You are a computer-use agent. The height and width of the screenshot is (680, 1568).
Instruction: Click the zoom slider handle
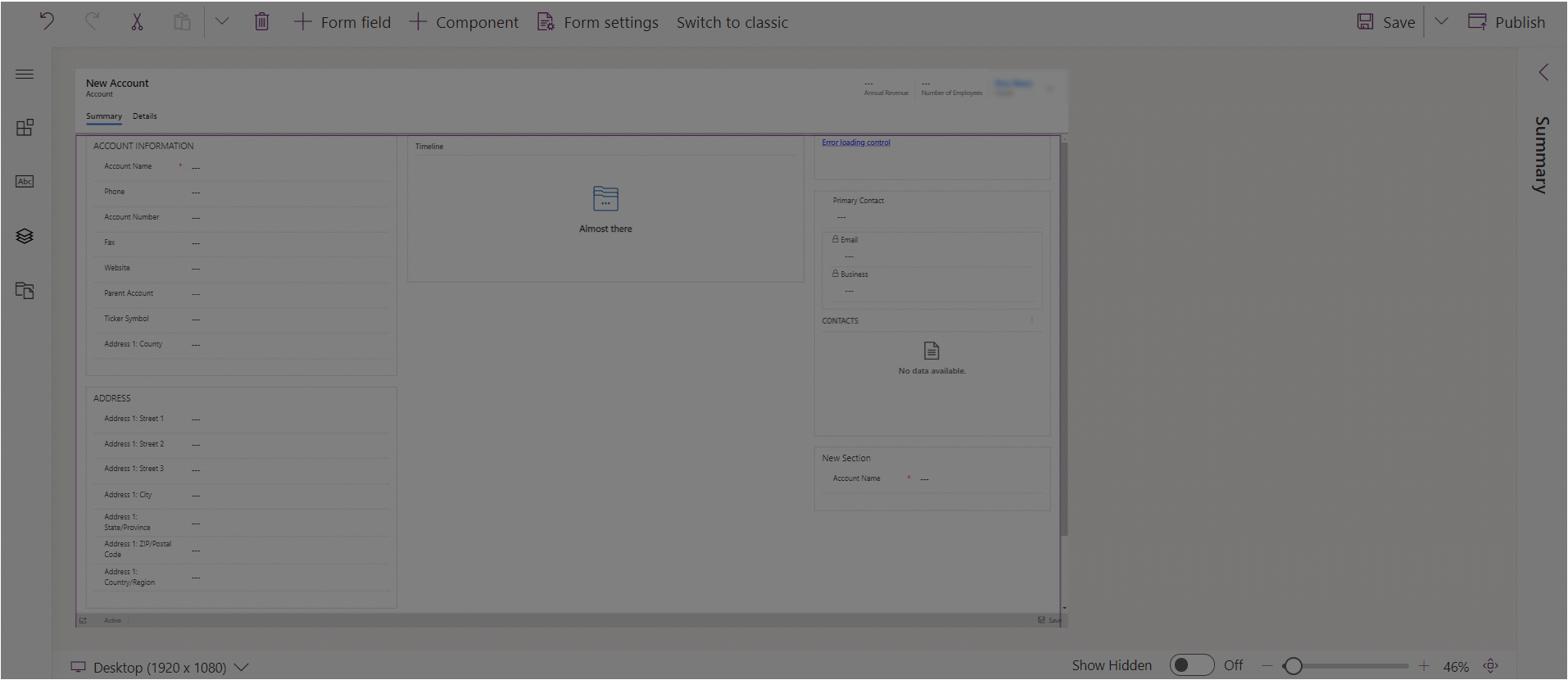click(1294, 666)
